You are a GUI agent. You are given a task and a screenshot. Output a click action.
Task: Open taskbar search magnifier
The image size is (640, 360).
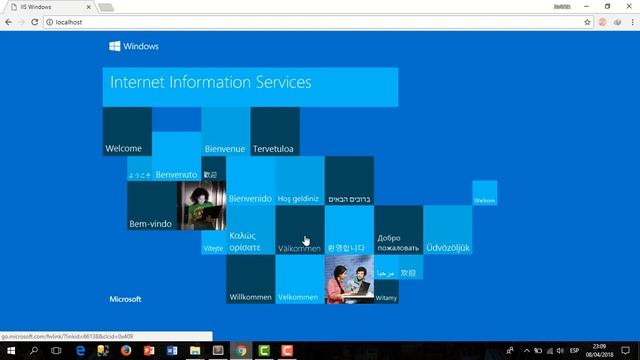[x=34, y=351]
